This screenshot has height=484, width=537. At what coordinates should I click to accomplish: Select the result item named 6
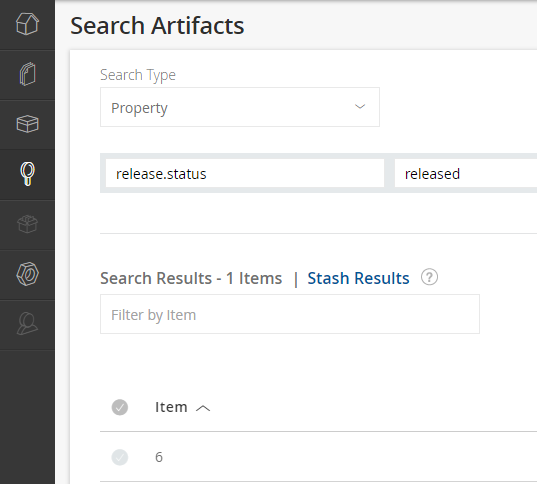coord(159,457)
